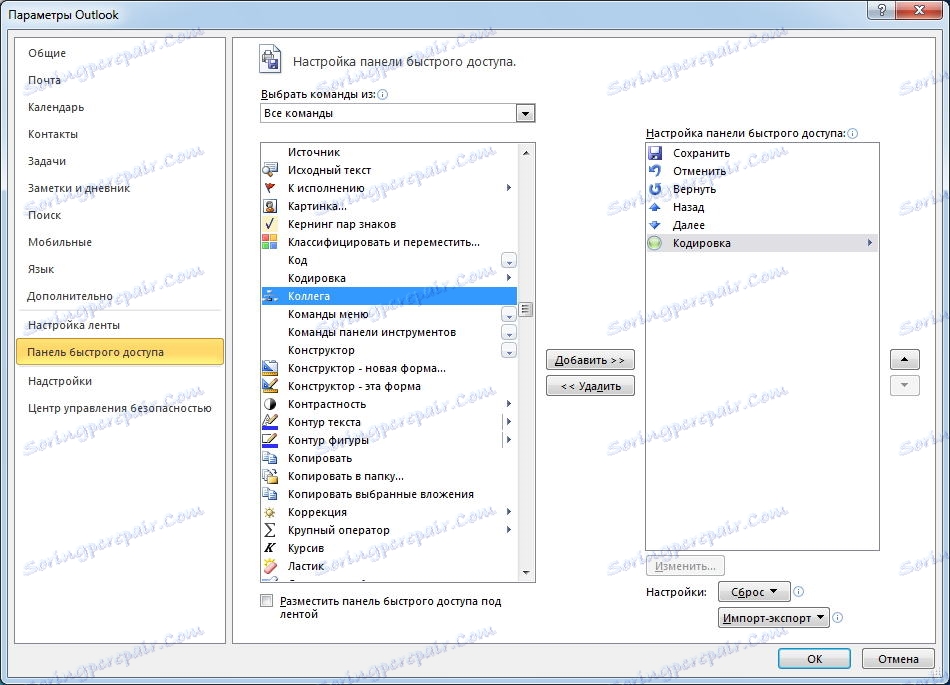The image size is (950, 685).
Task: Confirm with the OK button
Action: 814,659
